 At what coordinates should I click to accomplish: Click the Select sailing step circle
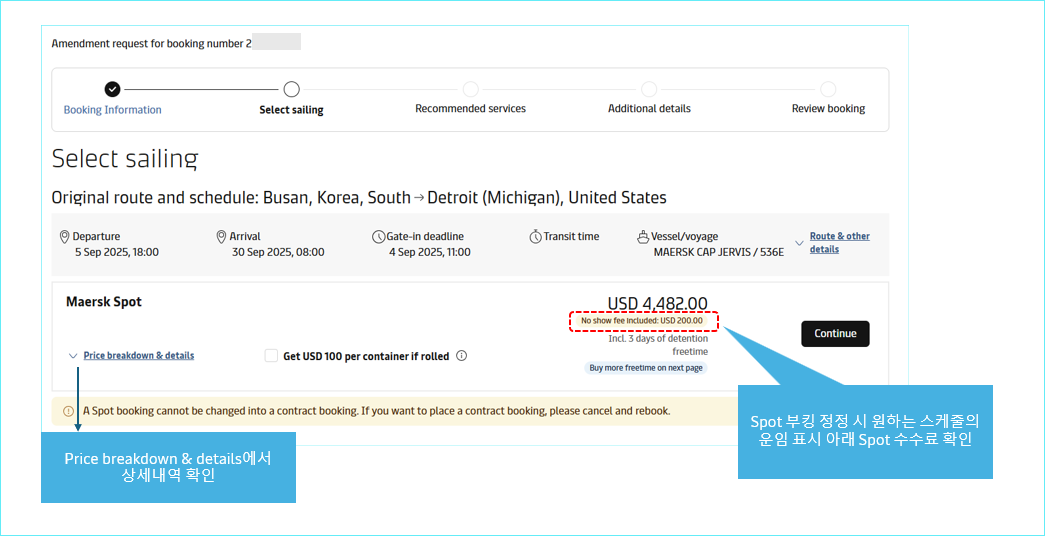click(x=291, y=89)
